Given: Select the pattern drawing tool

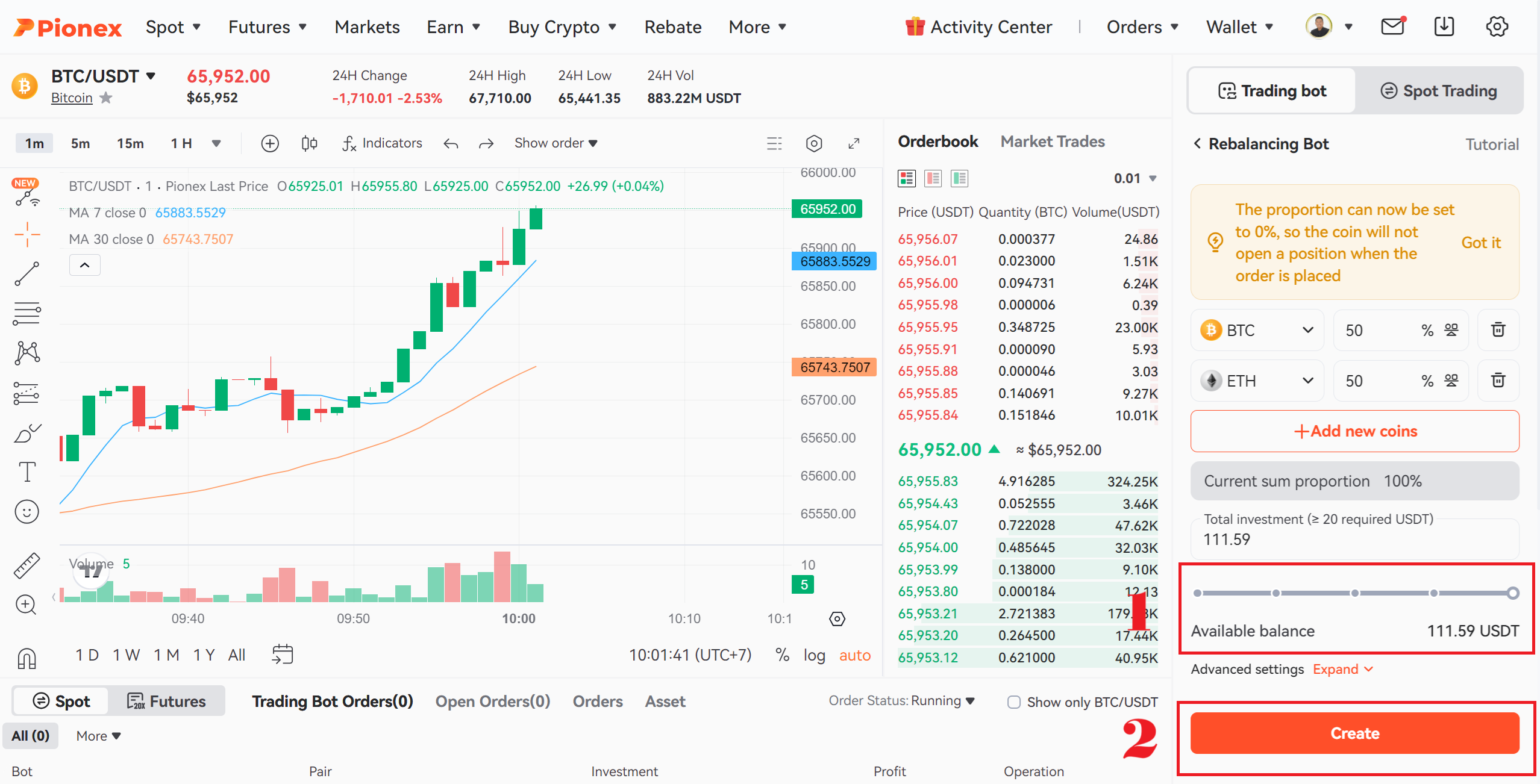Looking at the screenshot, I should tap(27, 353).
